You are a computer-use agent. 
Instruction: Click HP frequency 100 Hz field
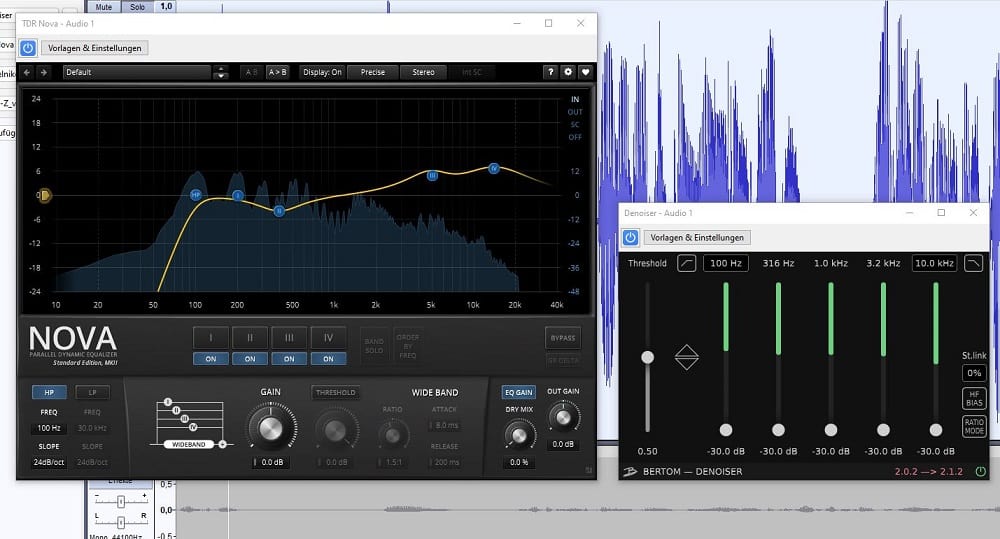point(48,428)
